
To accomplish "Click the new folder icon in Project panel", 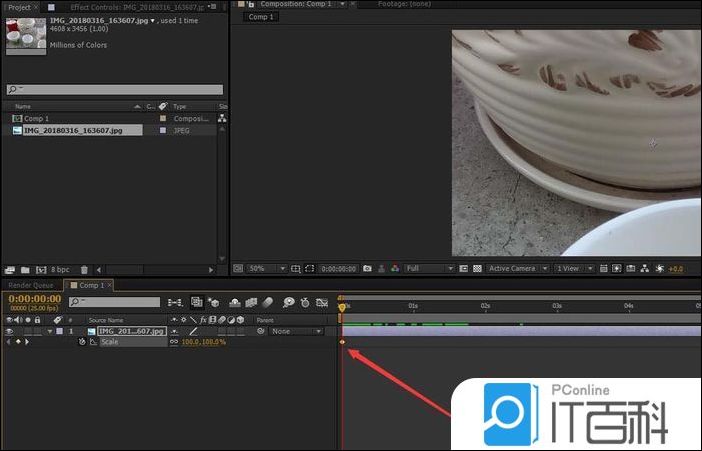I will coord(24,269).
